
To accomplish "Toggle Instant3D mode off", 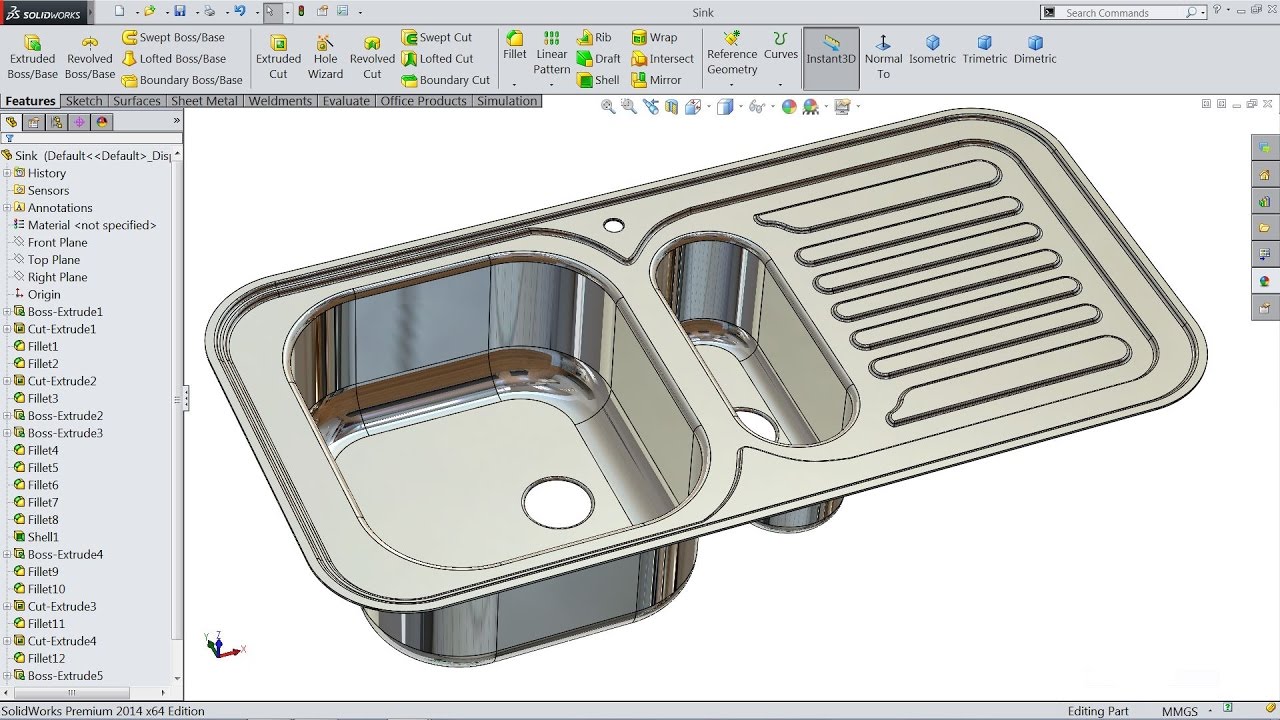I will tap(831, 58).
